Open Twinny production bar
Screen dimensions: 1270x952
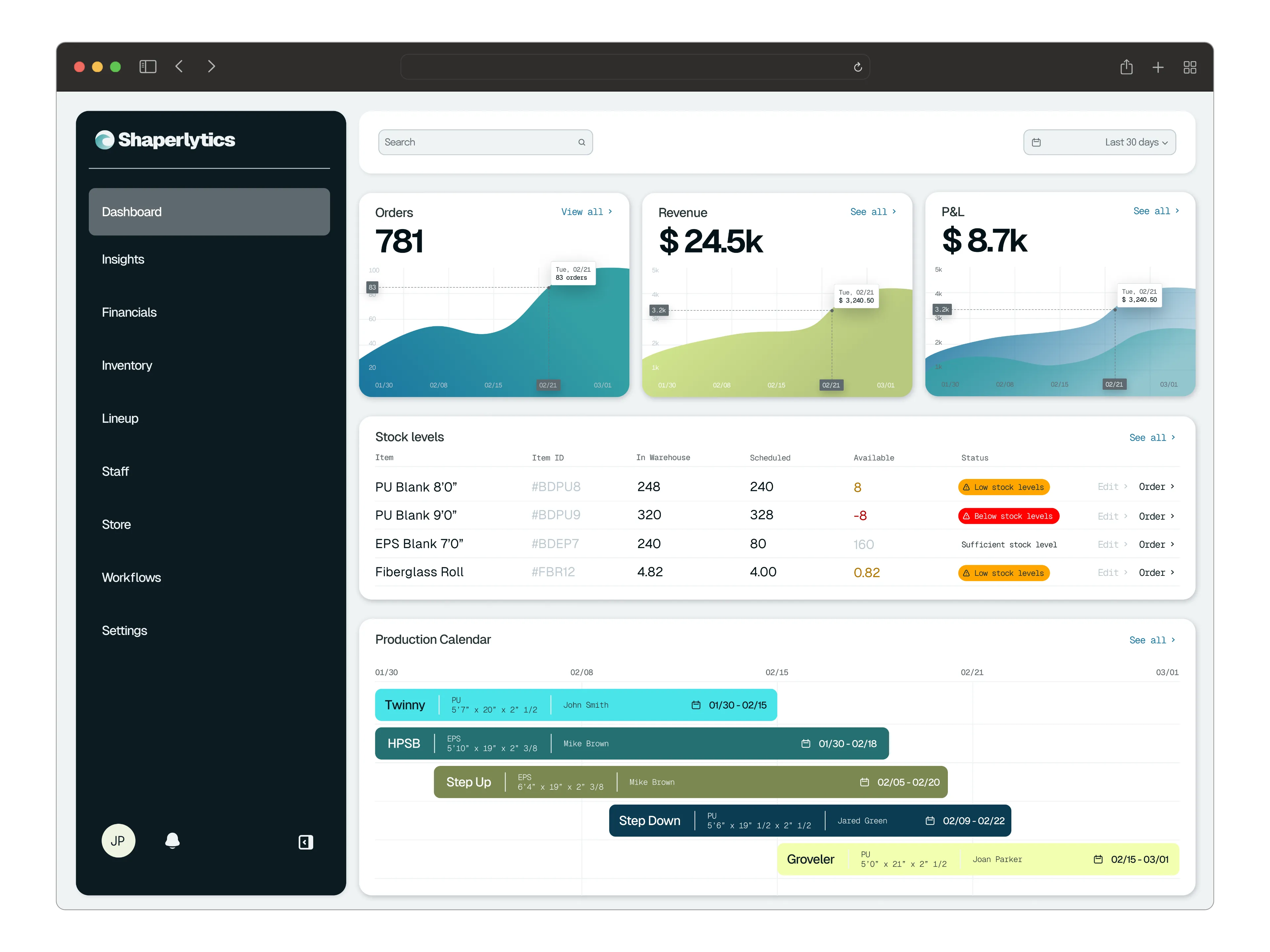(576, 705)
